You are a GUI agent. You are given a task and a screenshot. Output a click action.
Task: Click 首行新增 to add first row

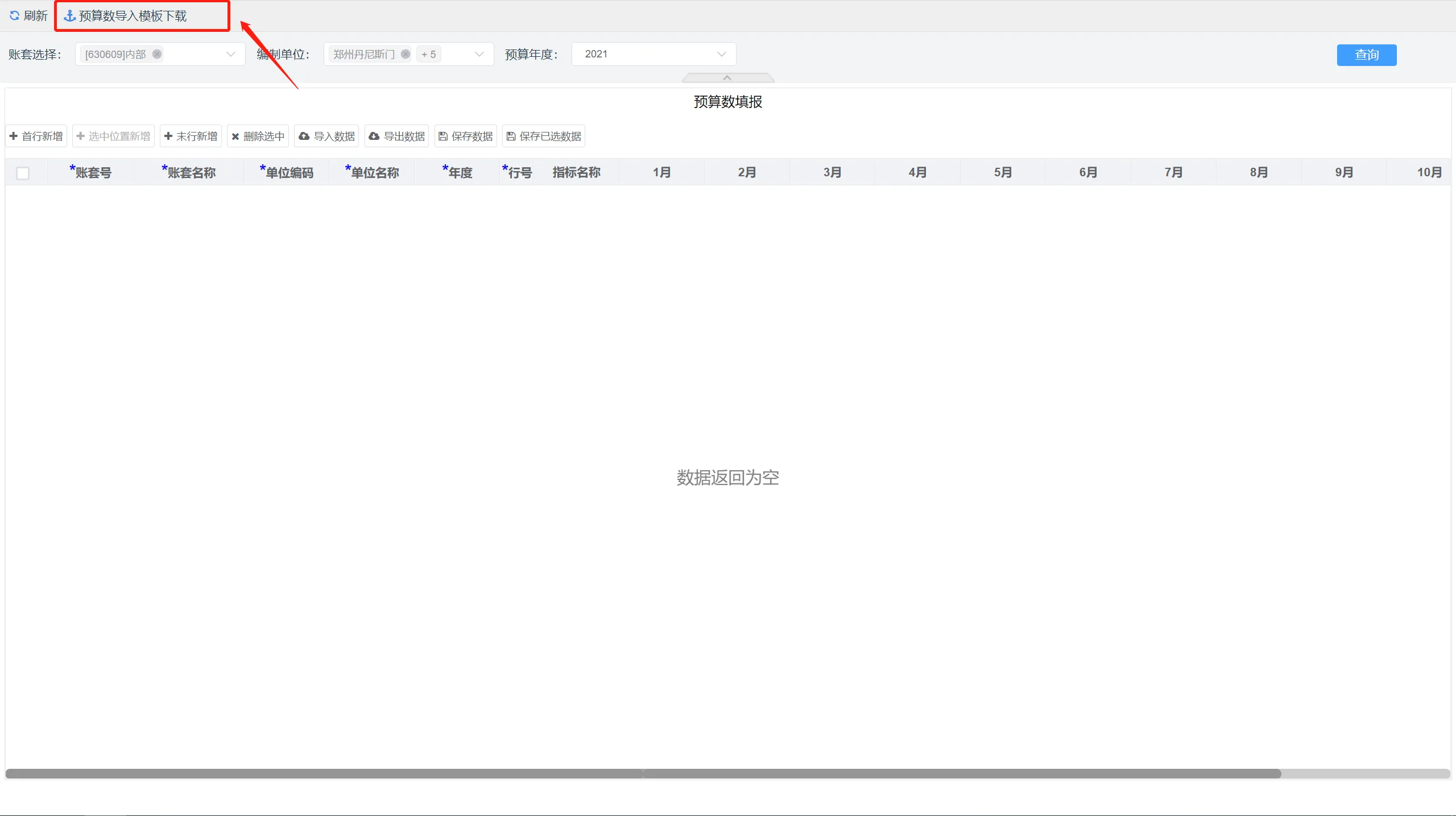(36, 136)
